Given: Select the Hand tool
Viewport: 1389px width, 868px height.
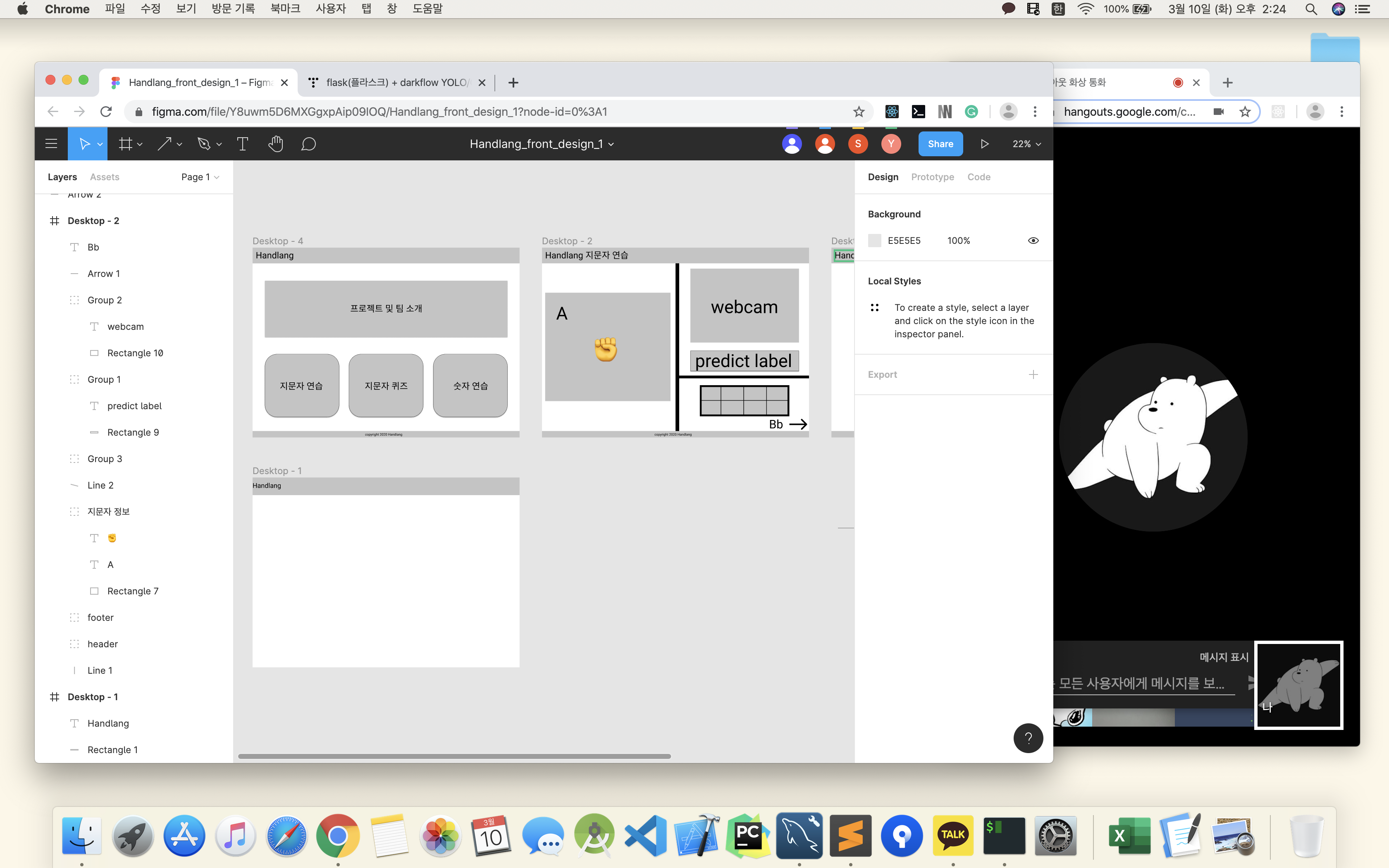Looking at the screenshot, I should [275, 144].
